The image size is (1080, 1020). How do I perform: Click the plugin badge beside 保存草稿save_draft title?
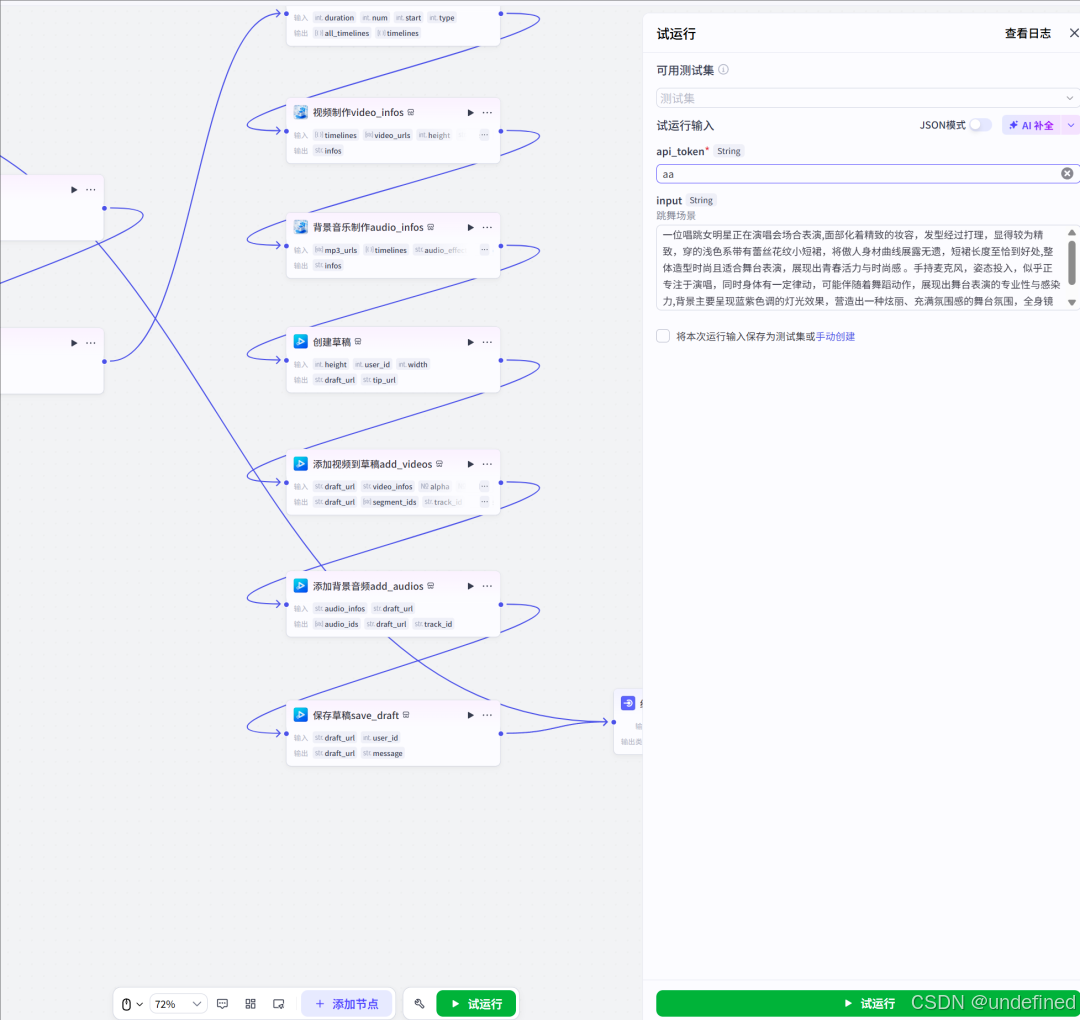click(x=406, y=715)
